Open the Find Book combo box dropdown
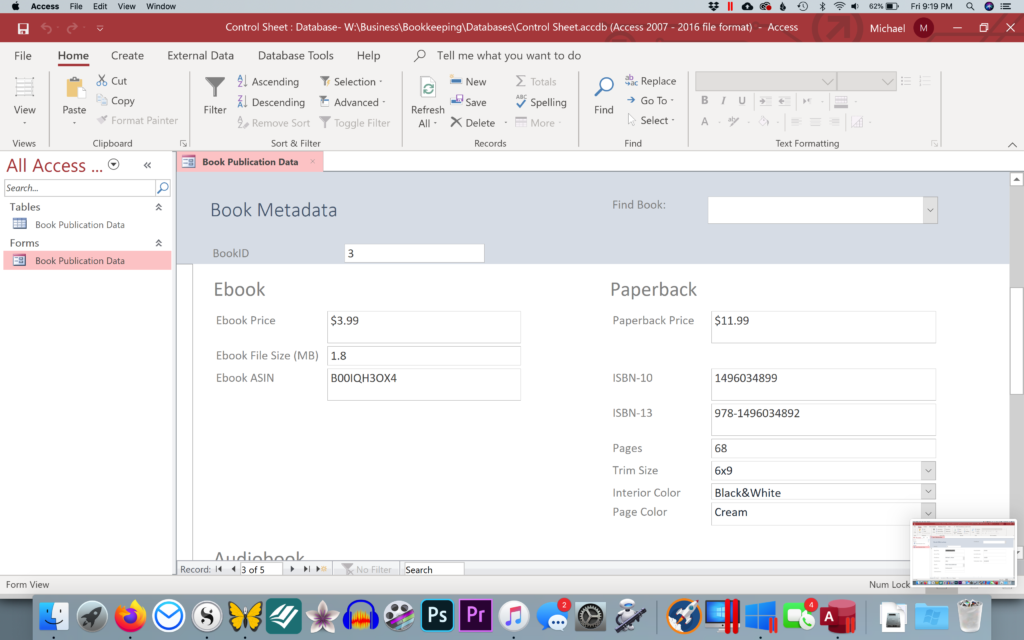Screen dimensions: 1024x640 pos(930,210)
